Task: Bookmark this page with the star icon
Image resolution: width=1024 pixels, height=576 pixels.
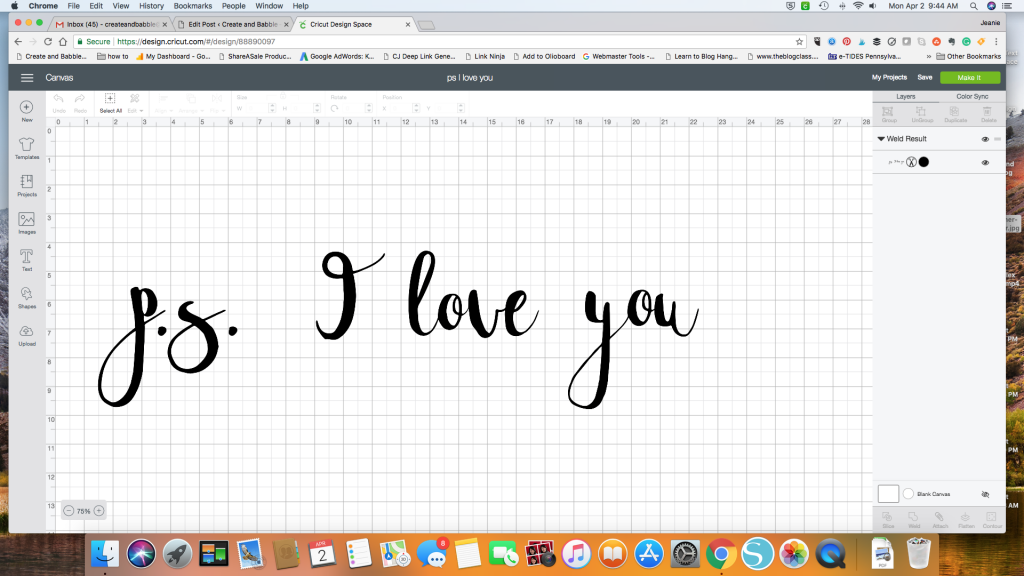Action: [799, 41]
